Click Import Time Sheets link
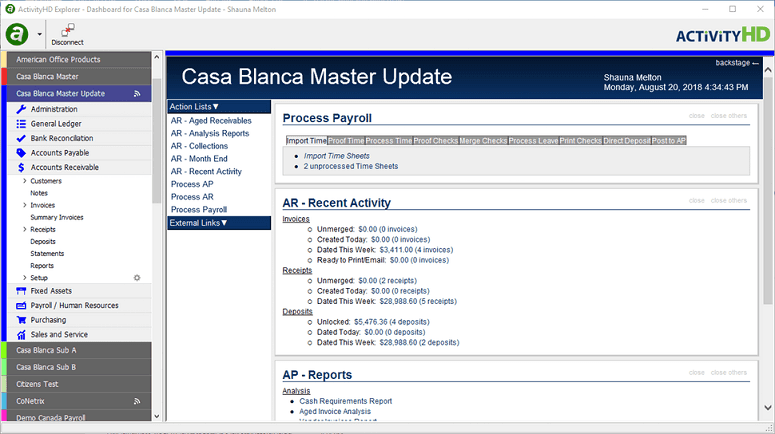Viewport: 775px width, 434px height. point(337,156)
